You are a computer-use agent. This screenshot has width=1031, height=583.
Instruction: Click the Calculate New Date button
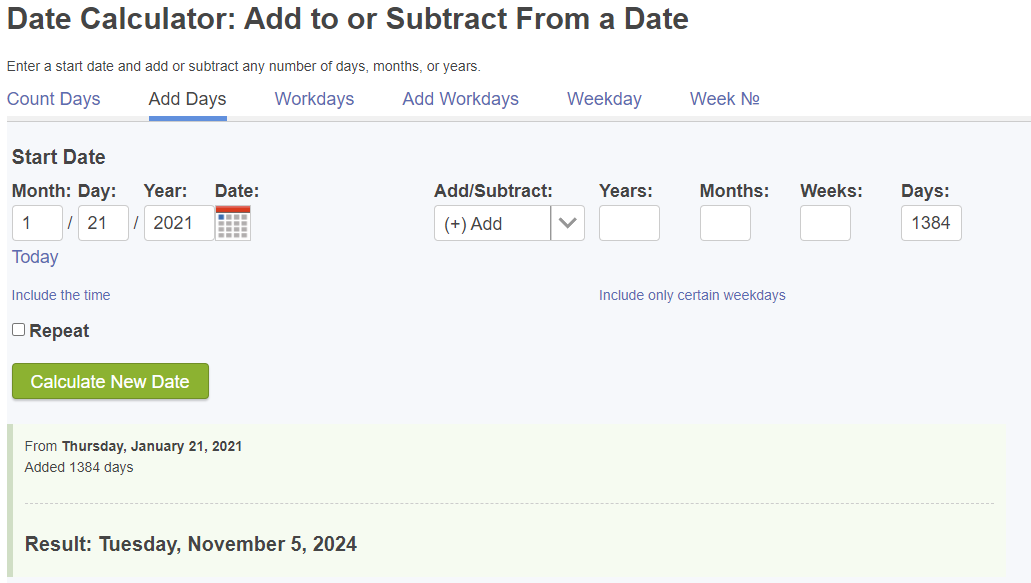coord(110,381)
